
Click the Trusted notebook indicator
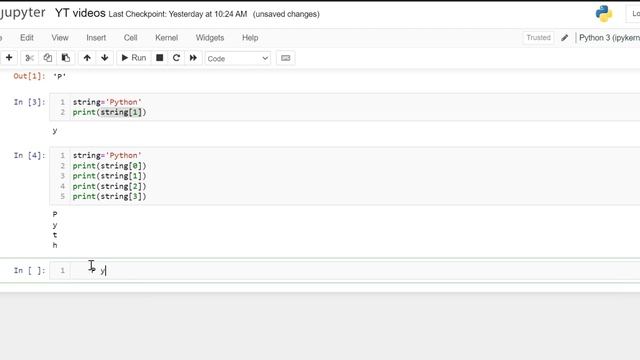538,38
